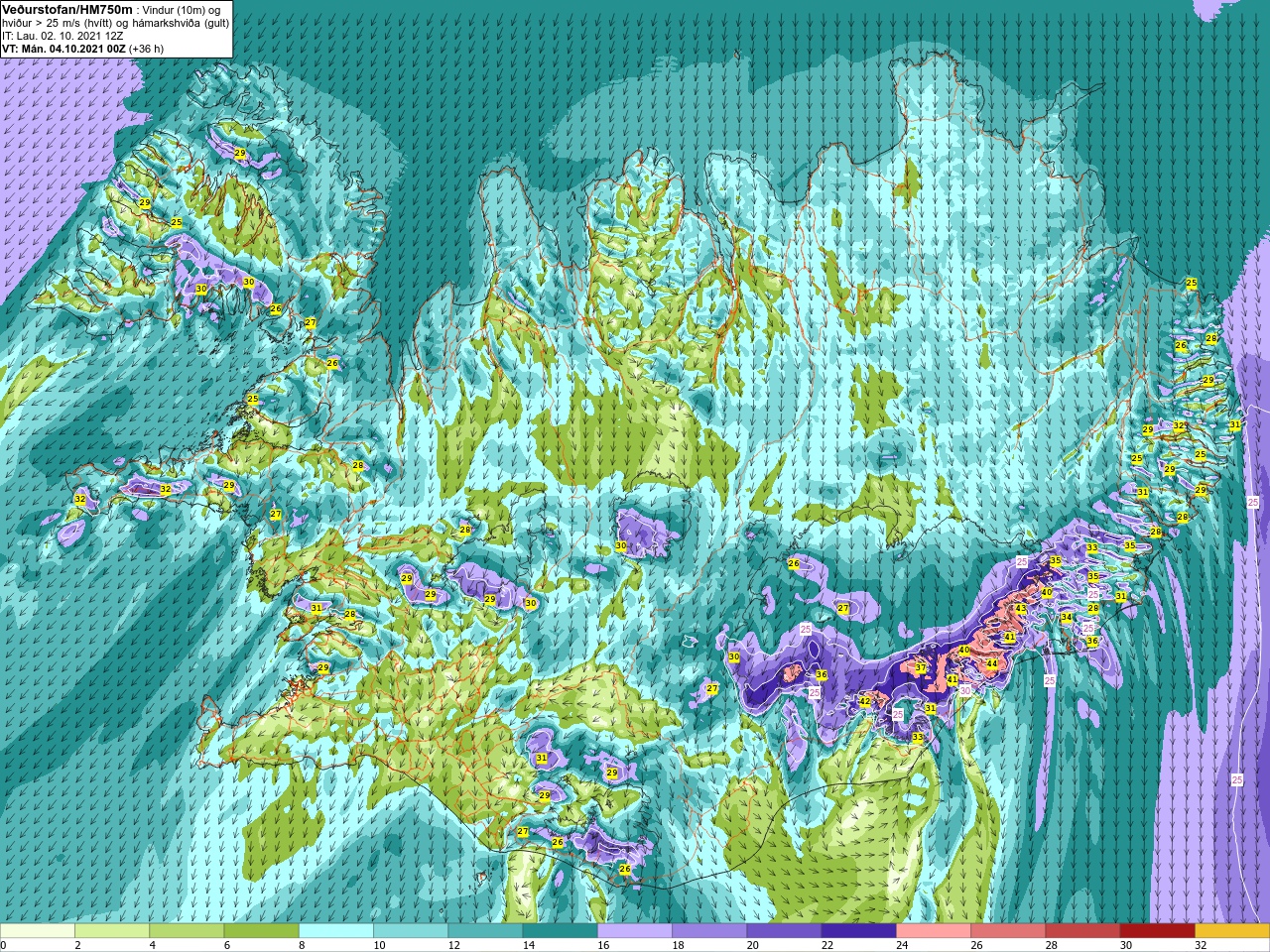The width and height of the screenshot is (1270, 952).
Task: Click the "14" label under the legend scale
Action: coord(529,945)
